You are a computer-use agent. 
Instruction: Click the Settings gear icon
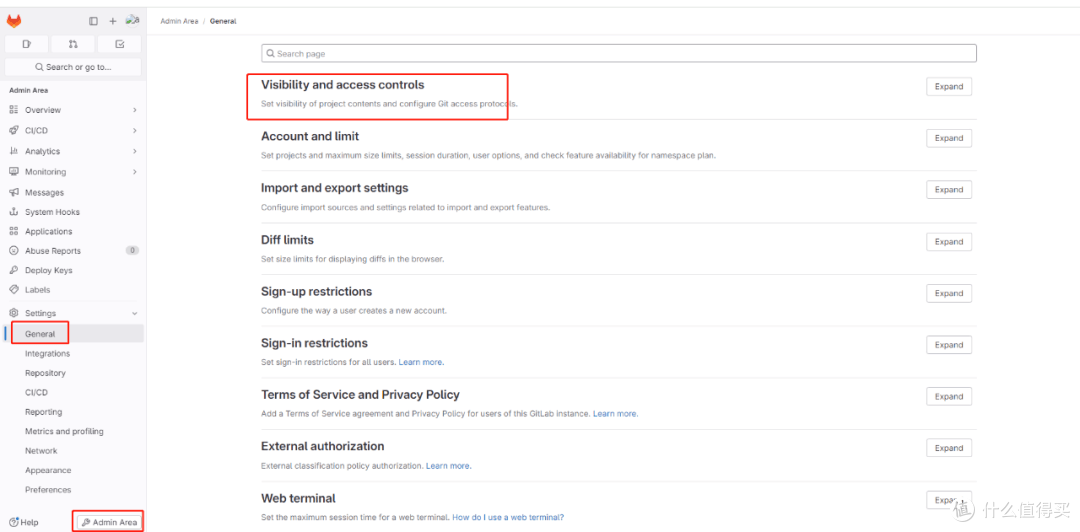coord(14,313)
